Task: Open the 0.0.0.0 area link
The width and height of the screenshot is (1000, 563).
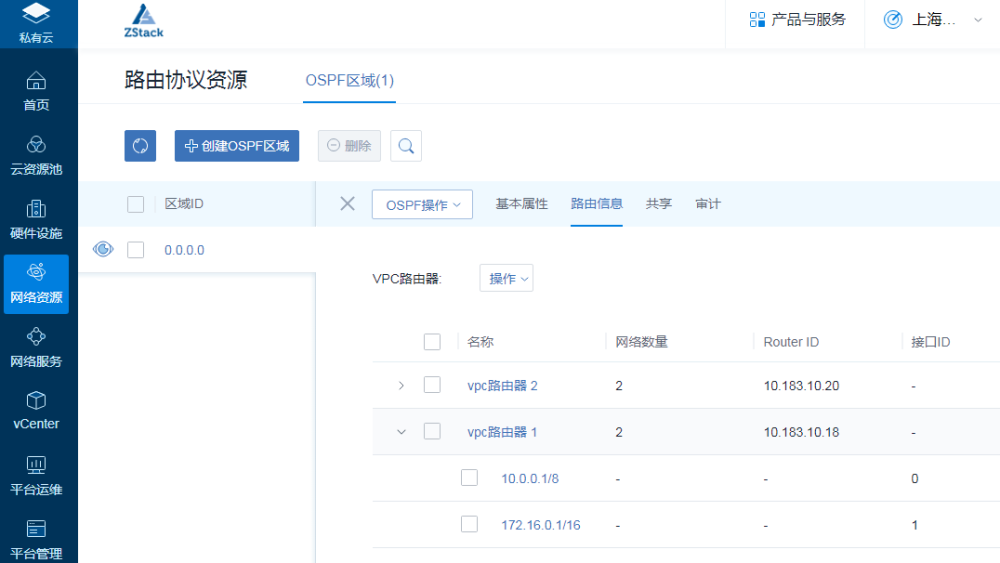Action: pyautogui.click(x=184, y=250)
